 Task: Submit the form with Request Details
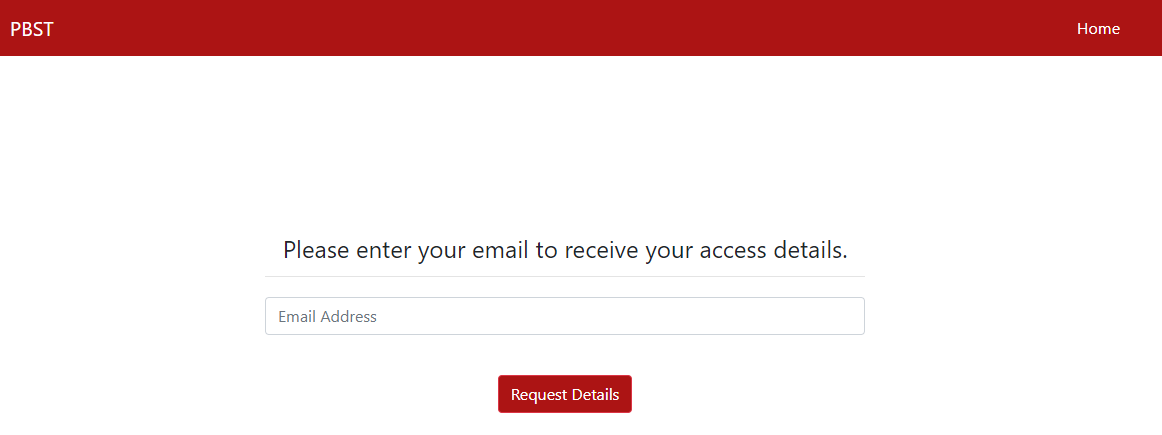[x=565, y=394]
